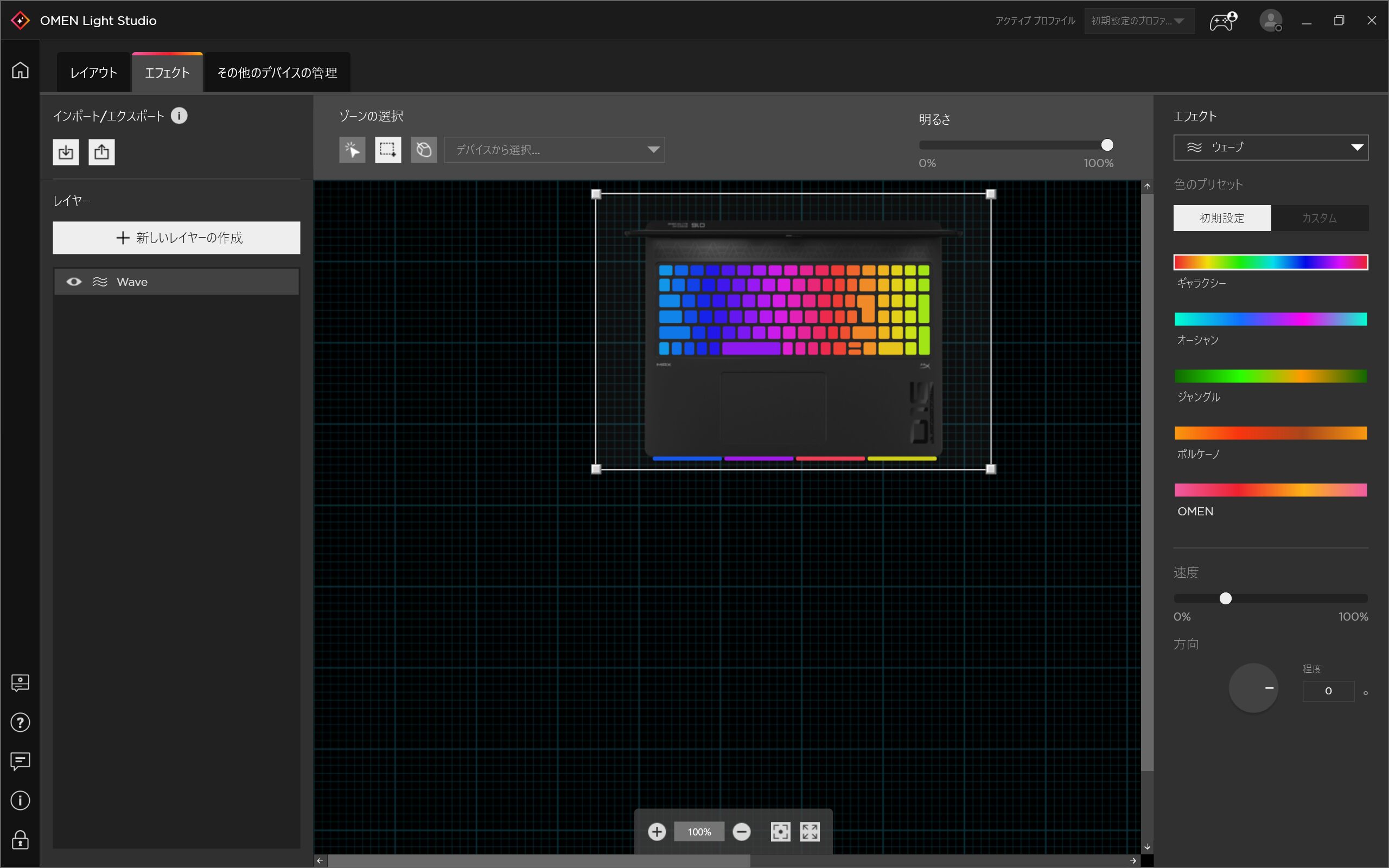The height and width of the screenshot is (868, 1389).
Task: Click the export icon under インポート/エクスポート
Action: (x=101, y=152)
